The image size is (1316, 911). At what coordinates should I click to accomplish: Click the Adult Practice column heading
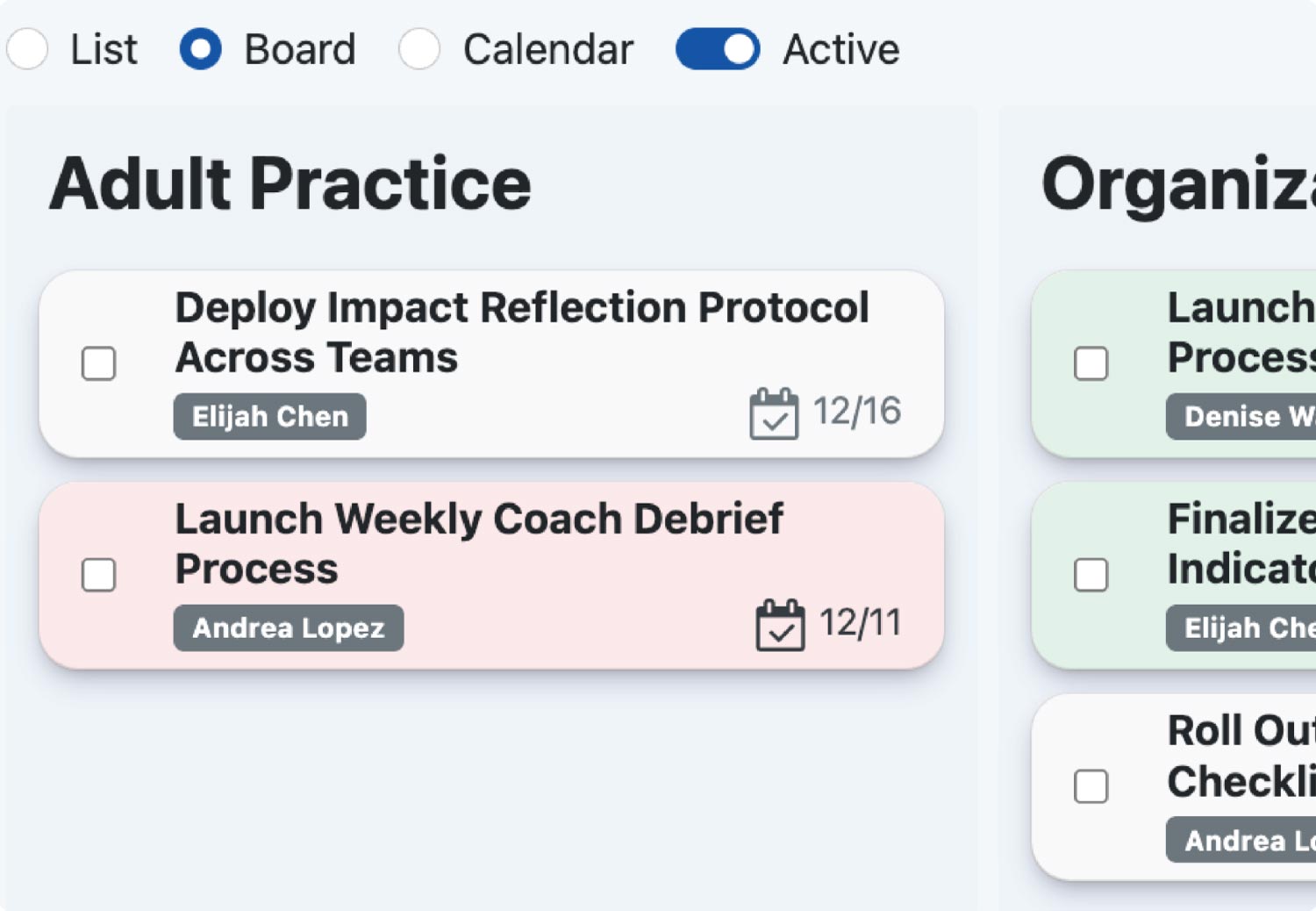pos(290,184)
